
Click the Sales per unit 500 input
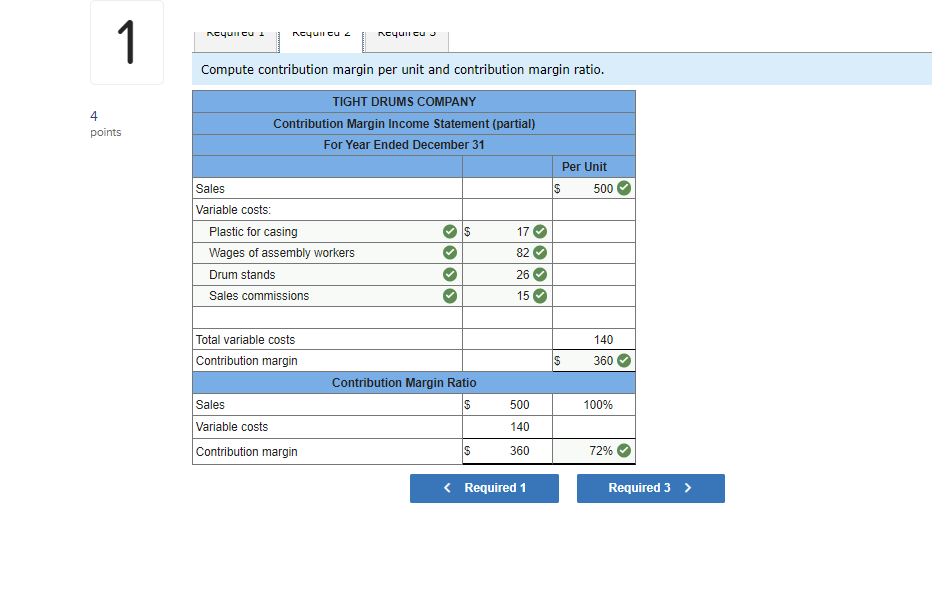pyautogui.click(x=594, y=188)
